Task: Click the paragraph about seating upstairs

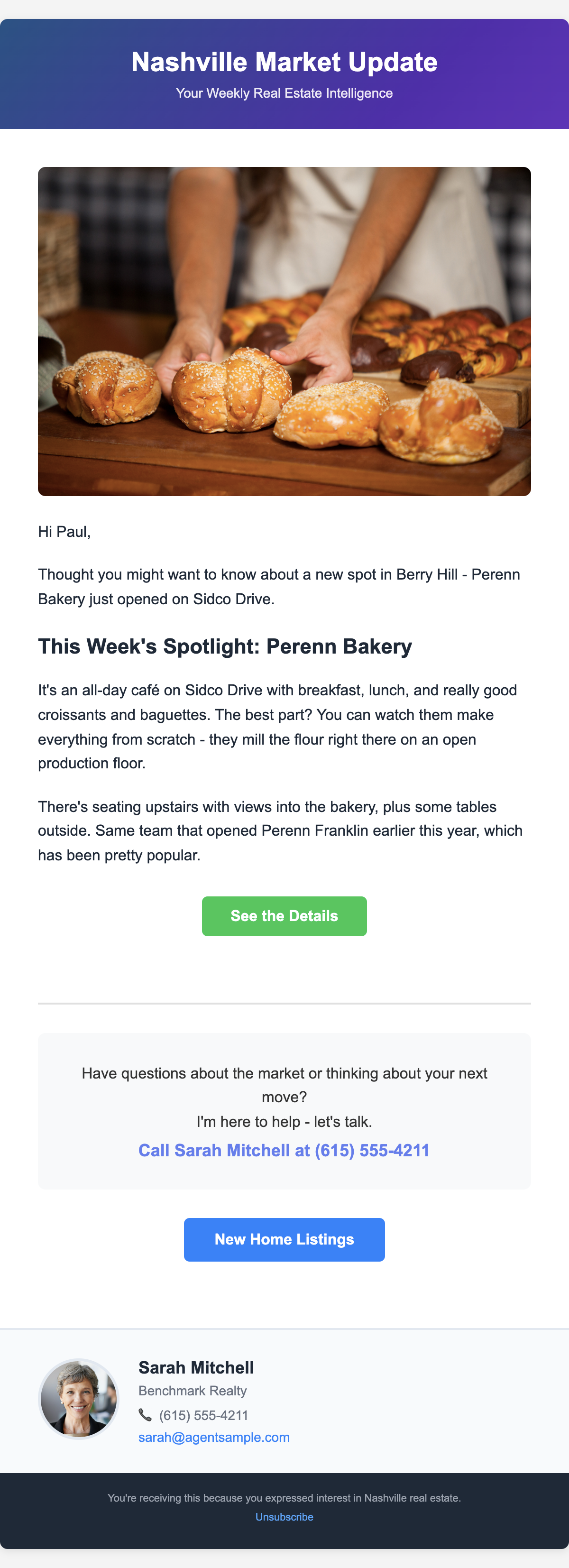Action: (x=280, y=831)
